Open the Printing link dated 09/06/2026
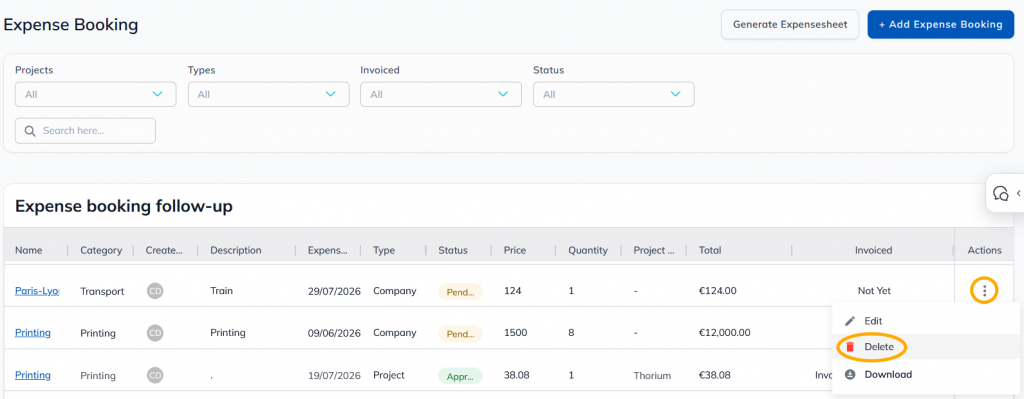 [33, 333]
